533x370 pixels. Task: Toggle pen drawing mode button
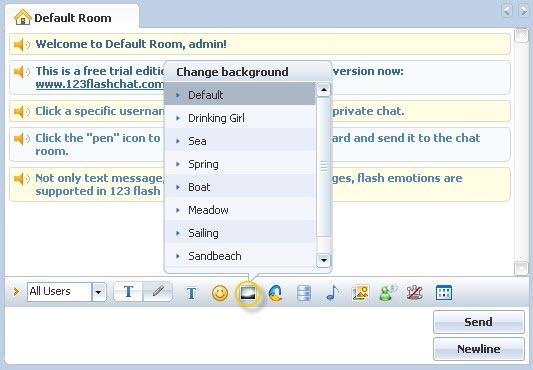point(158,291)
